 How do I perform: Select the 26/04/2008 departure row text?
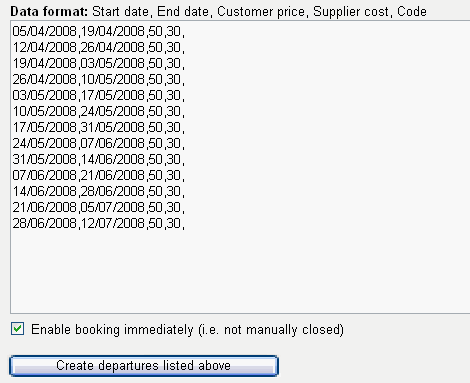coord(98,79)
